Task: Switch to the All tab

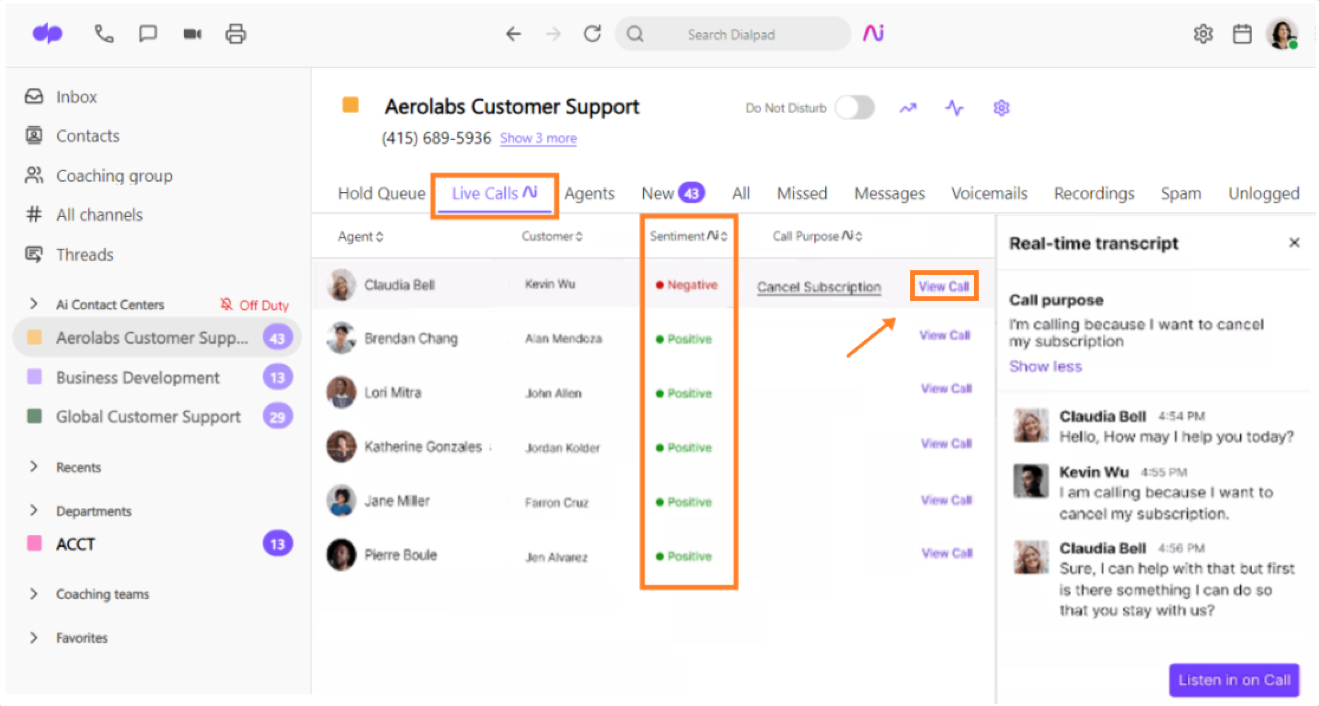Action: click(741, 194)
